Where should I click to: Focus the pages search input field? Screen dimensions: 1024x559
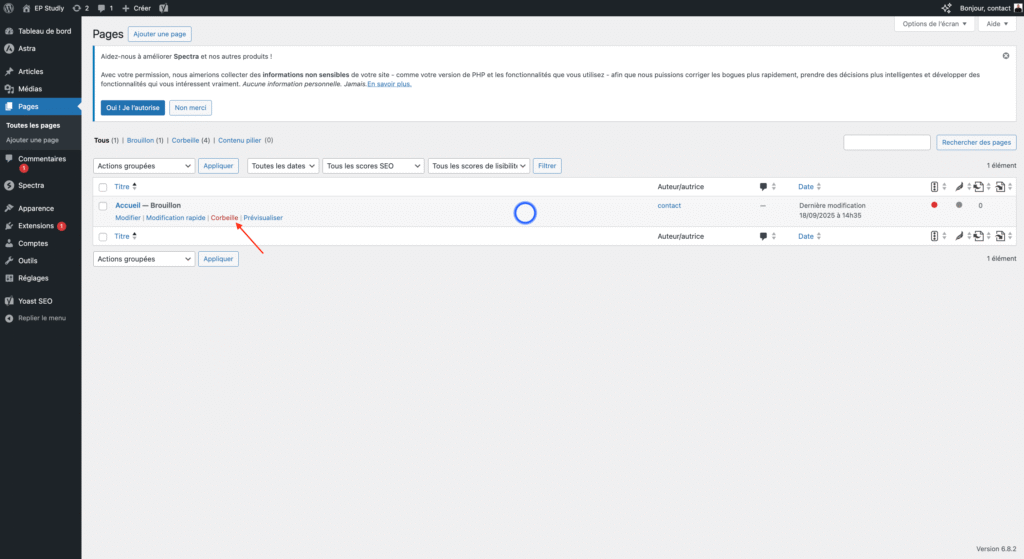tap(887, 142)
